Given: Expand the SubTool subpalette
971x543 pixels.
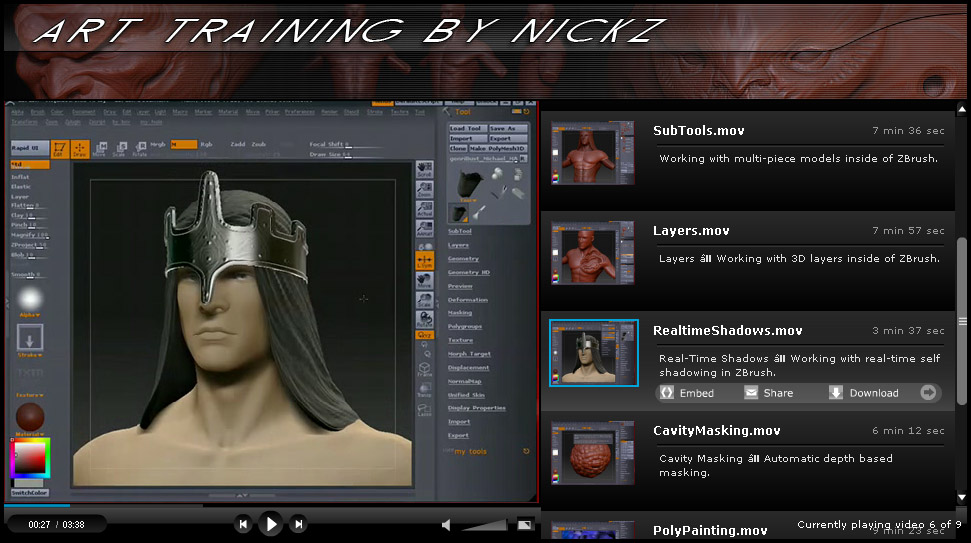Looking at the screenshot, I should (459, 232).
